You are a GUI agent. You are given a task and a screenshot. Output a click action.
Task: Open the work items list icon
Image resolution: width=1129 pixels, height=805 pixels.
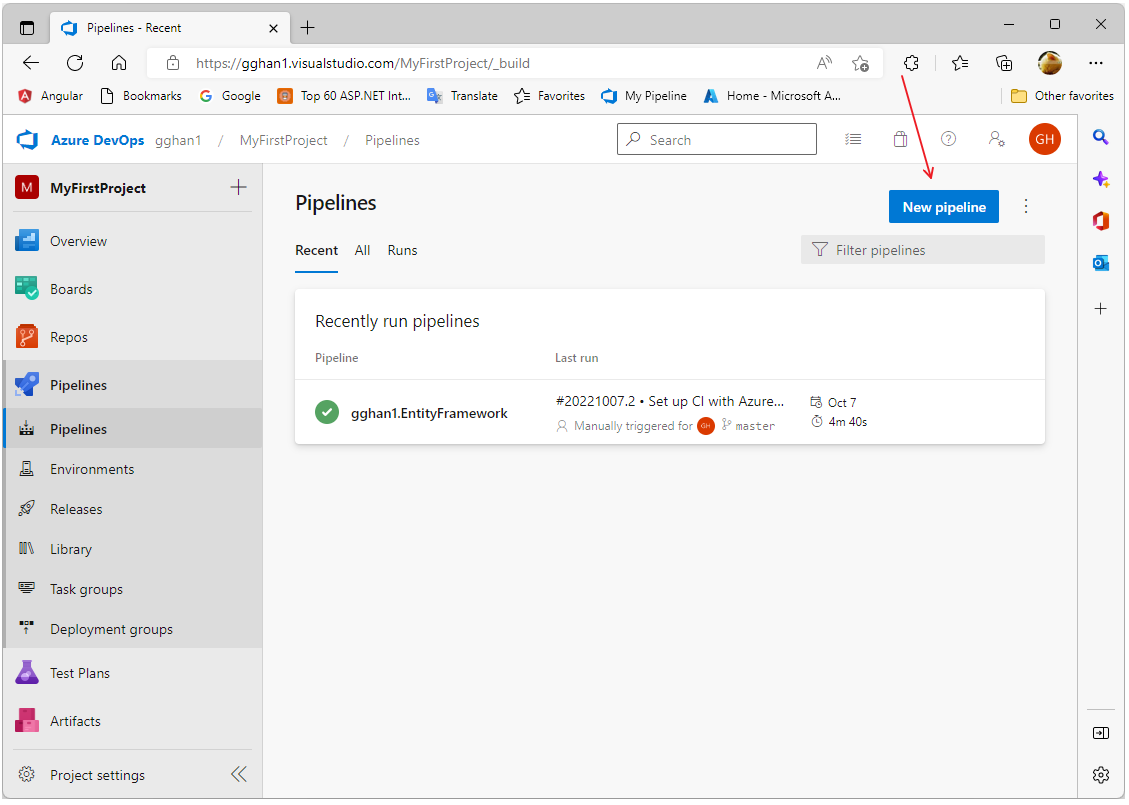853,140
